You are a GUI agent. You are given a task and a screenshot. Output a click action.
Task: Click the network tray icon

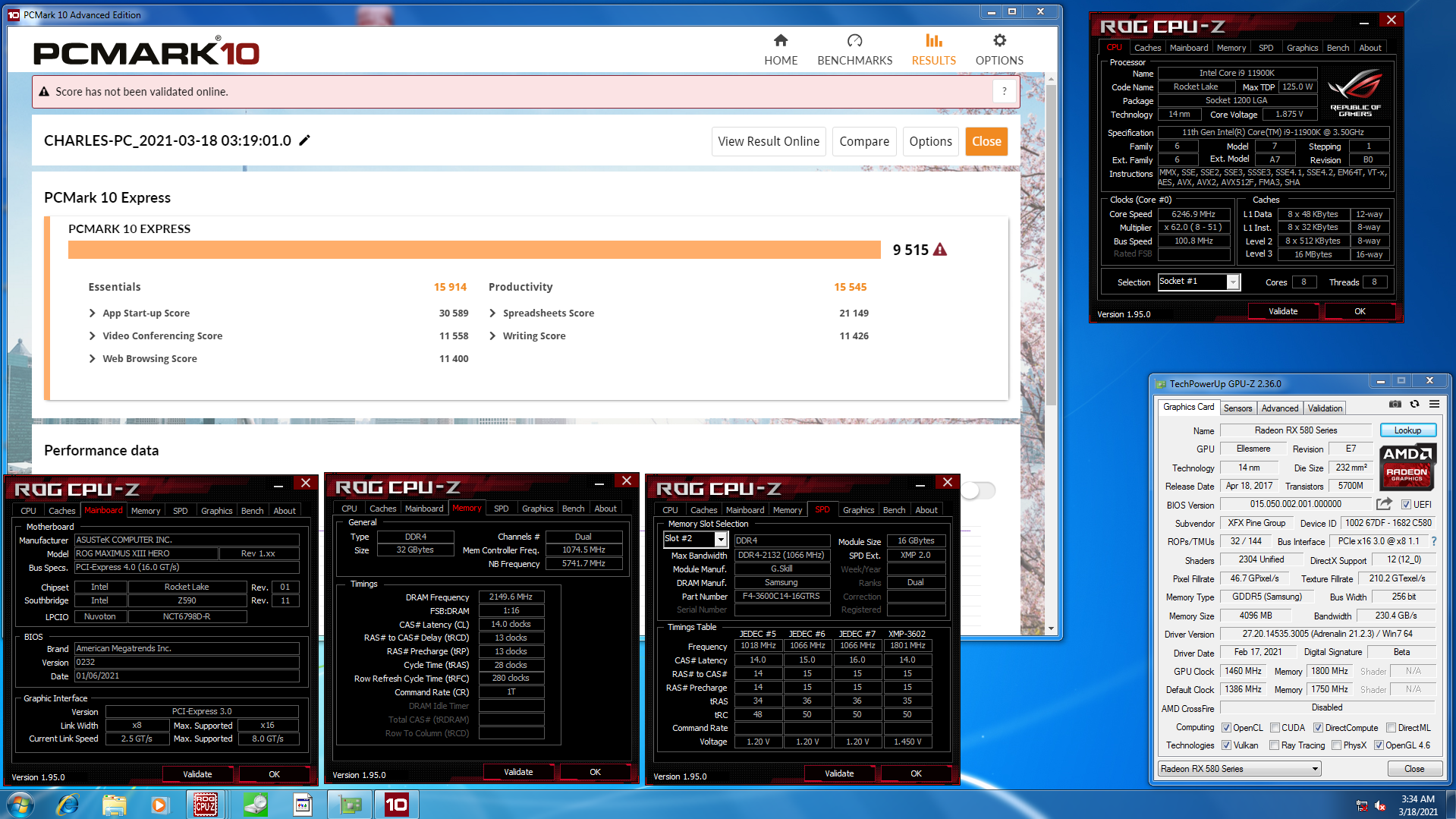point(1362,805)
